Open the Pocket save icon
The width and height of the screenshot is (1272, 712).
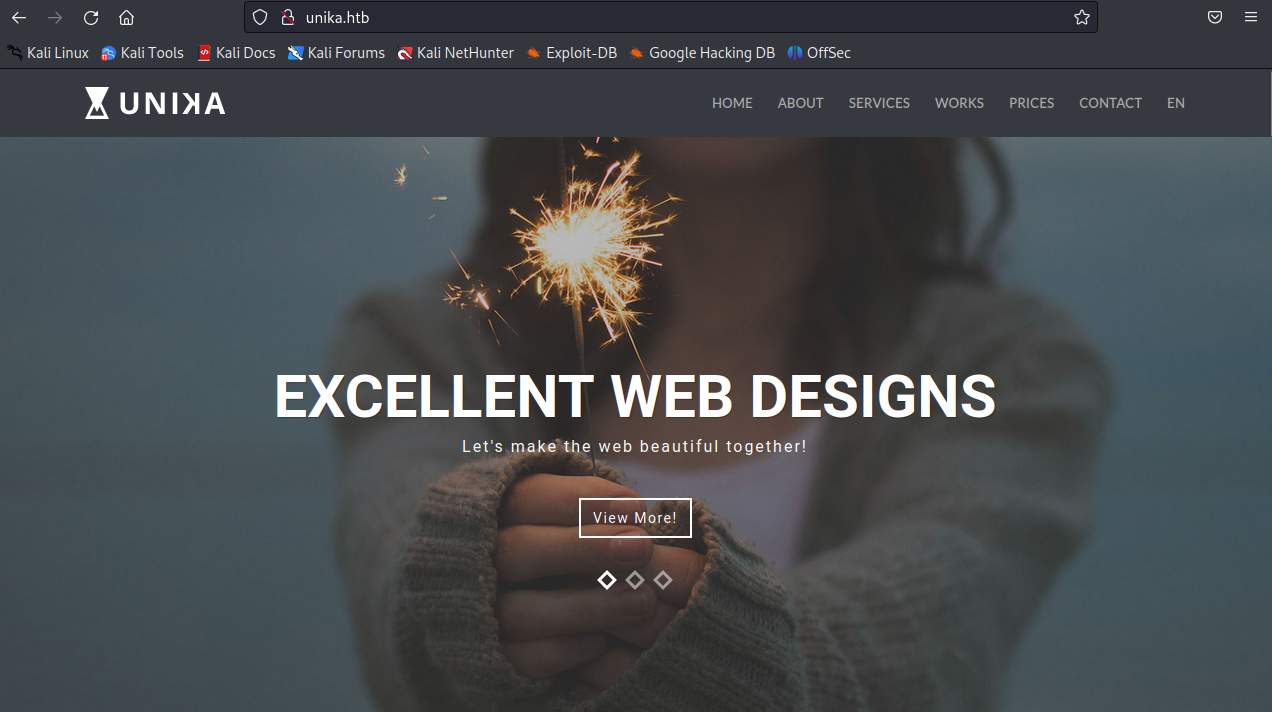coord(1215,17)
